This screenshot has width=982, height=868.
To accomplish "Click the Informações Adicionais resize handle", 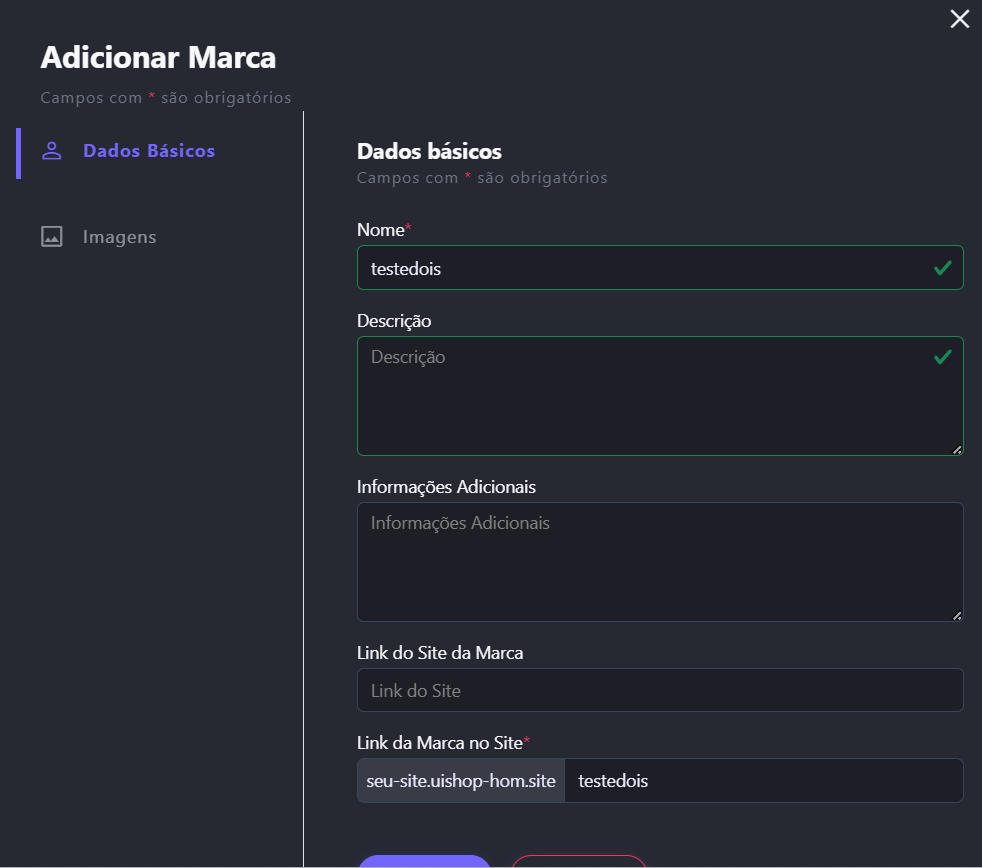I will (x=957, y=616).
